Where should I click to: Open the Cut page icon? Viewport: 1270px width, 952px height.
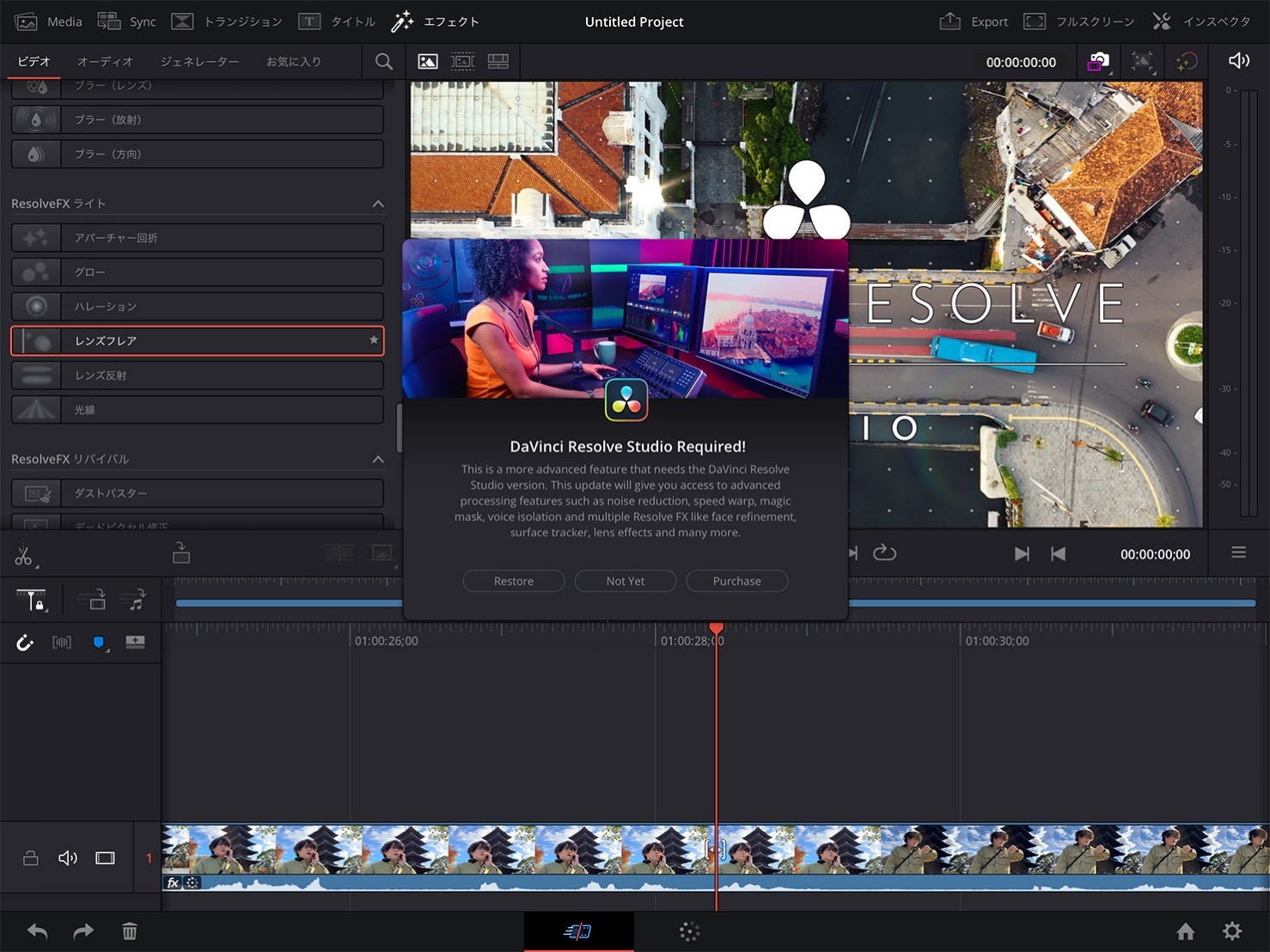[577, 931]
